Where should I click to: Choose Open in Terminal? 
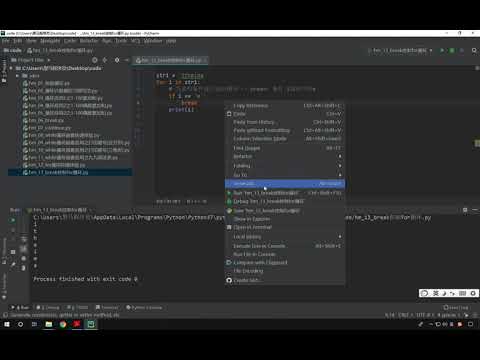(285, 227)
